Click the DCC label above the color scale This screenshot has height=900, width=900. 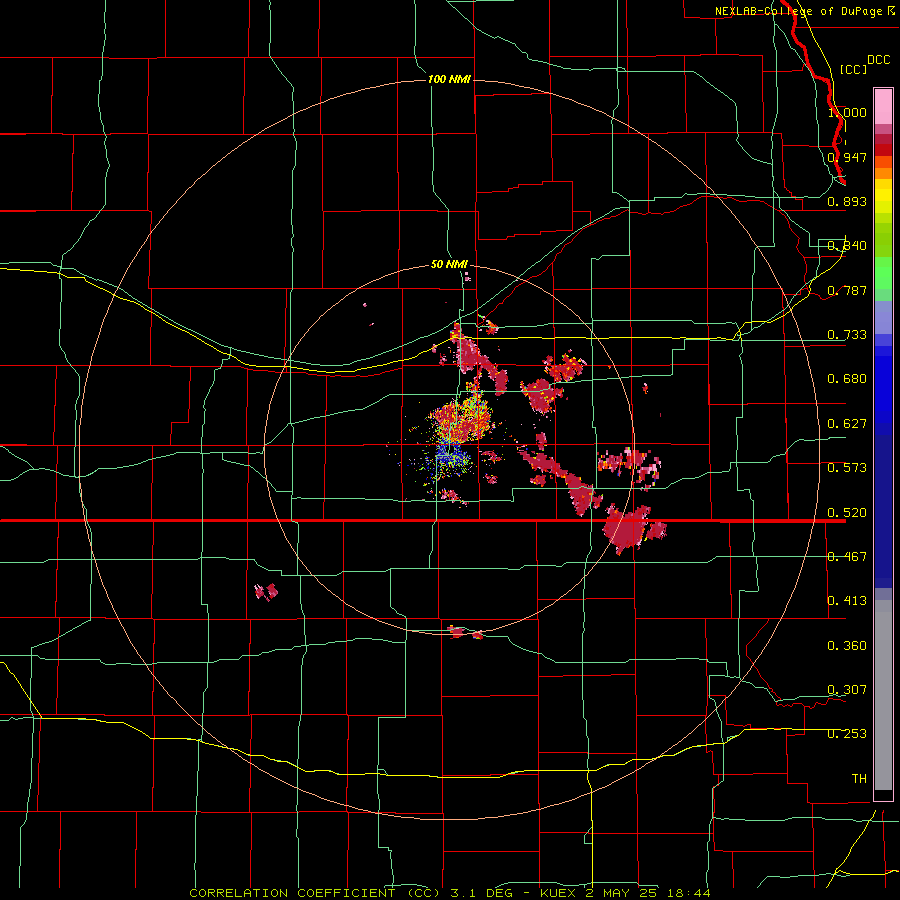878,60
